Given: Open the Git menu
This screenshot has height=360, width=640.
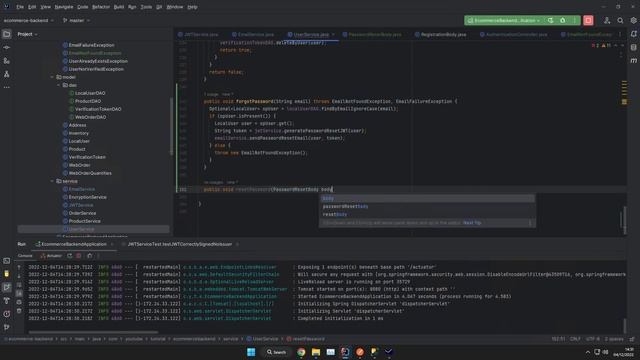Looking at the screenshot, I should point(159,7).
